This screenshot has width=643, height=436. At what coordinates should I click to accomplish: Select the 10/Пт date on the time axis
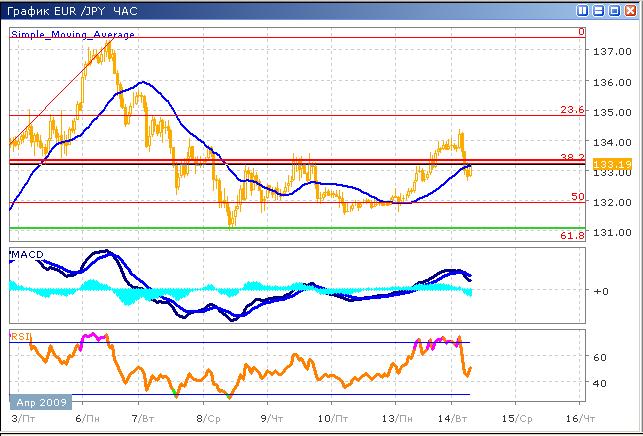tap(332, 416)
